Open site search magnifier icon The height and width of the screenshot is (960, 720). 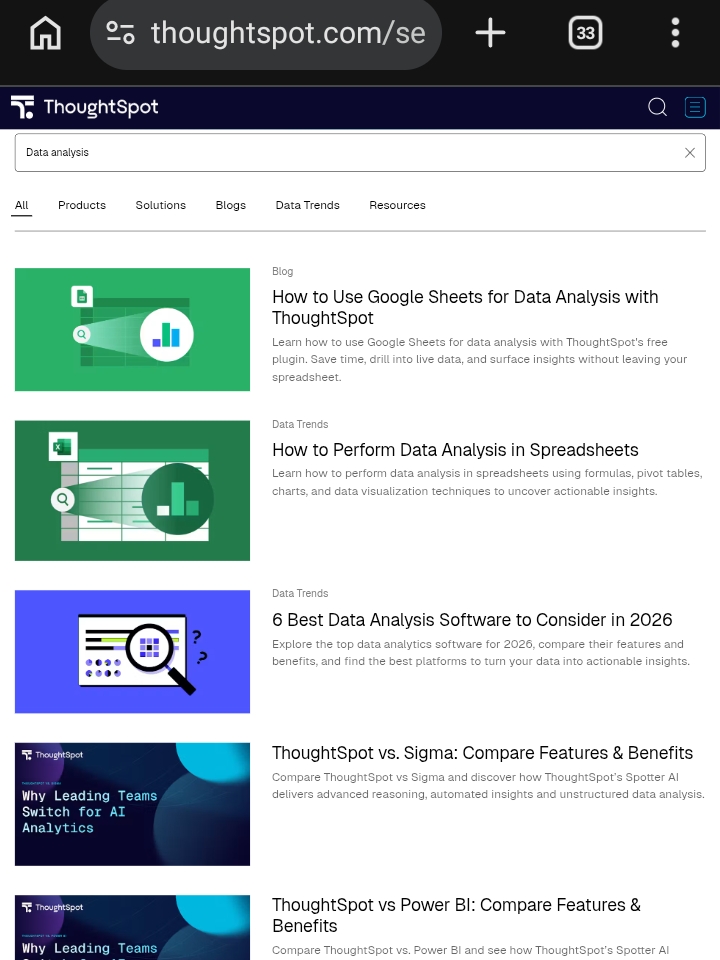point(657,107)
